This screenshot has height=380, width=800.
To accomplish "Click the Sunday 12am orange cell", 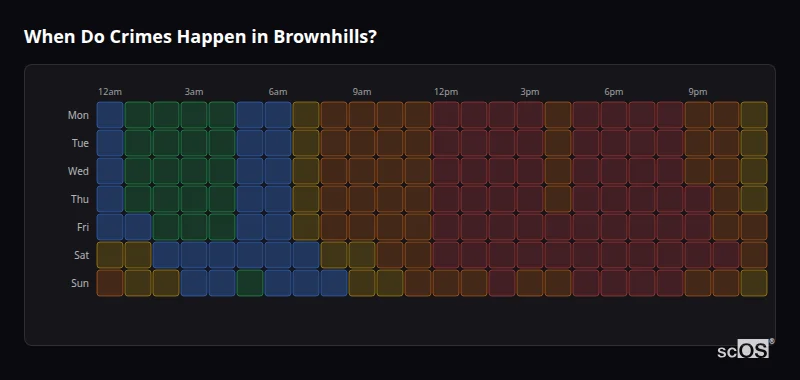I will (110, 283).
